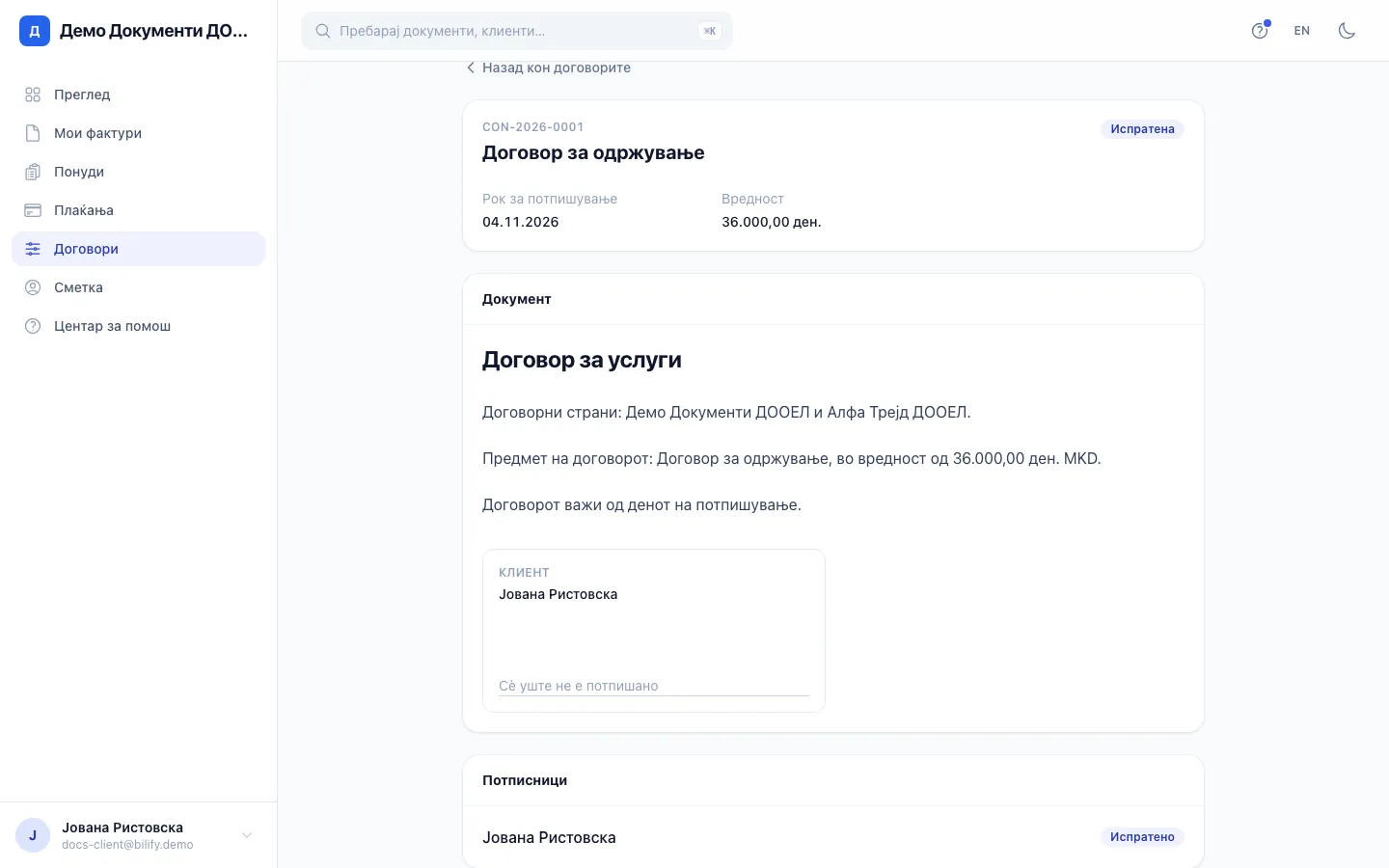
Task: Open Понуди section
Action: (138, 172)
